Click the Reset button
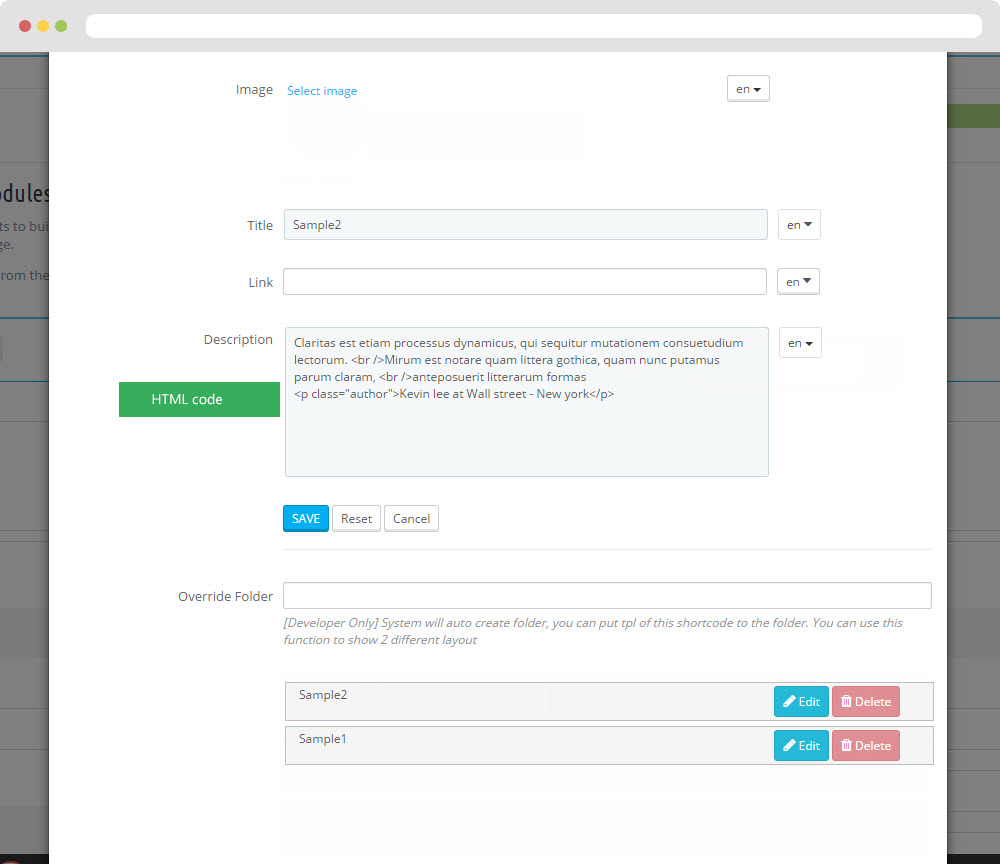Image resolution: width=1000 pixels, height=864 pixels. click(356, 519)
